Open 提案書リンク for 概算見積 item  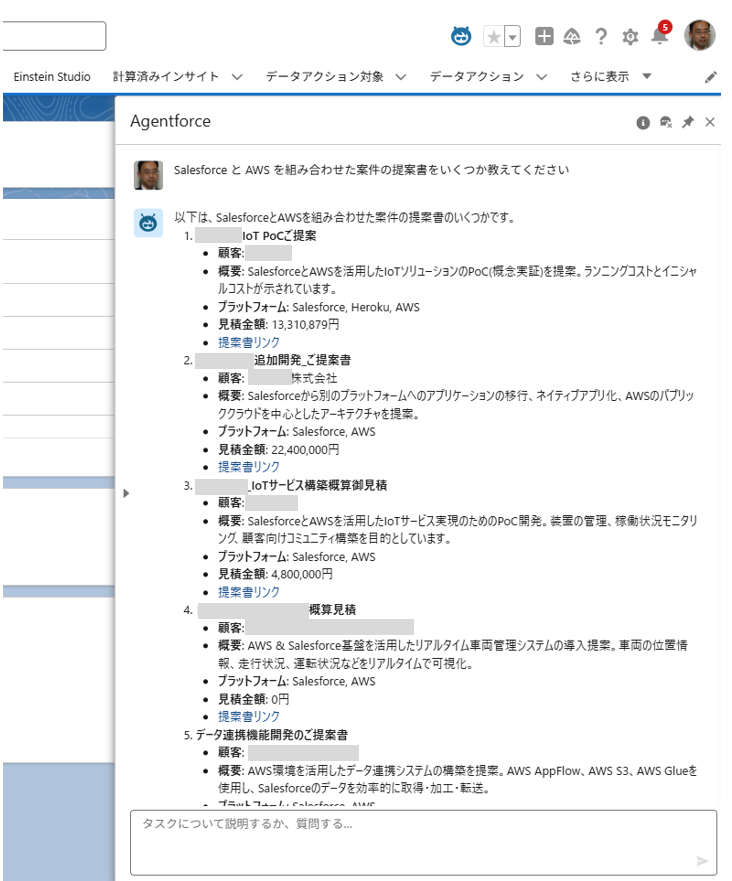click(x=249, y=716)
